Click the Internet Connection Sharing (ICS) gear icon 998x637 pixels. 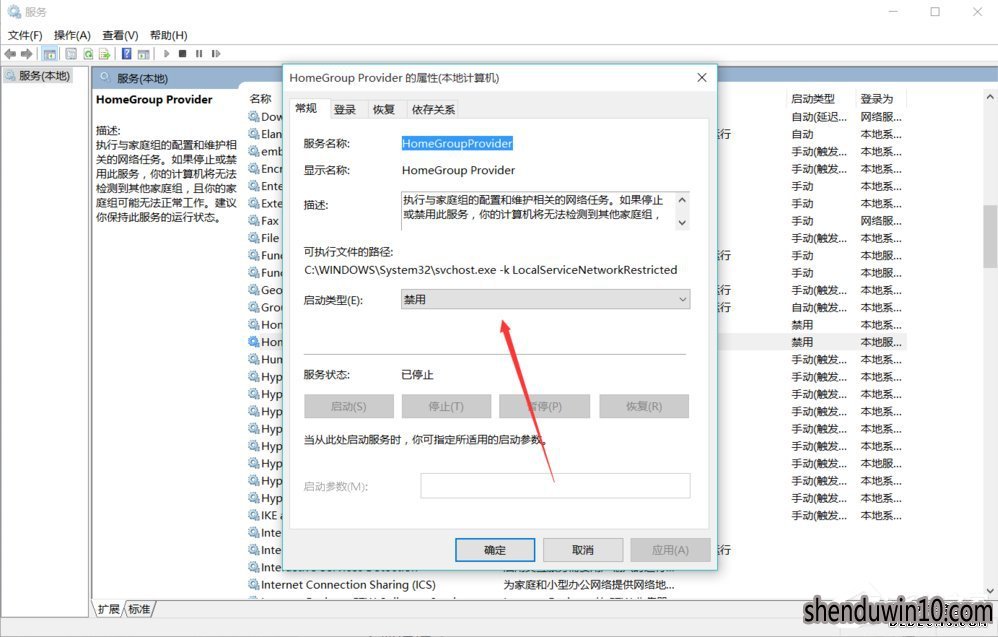click(x=254, y=584)
